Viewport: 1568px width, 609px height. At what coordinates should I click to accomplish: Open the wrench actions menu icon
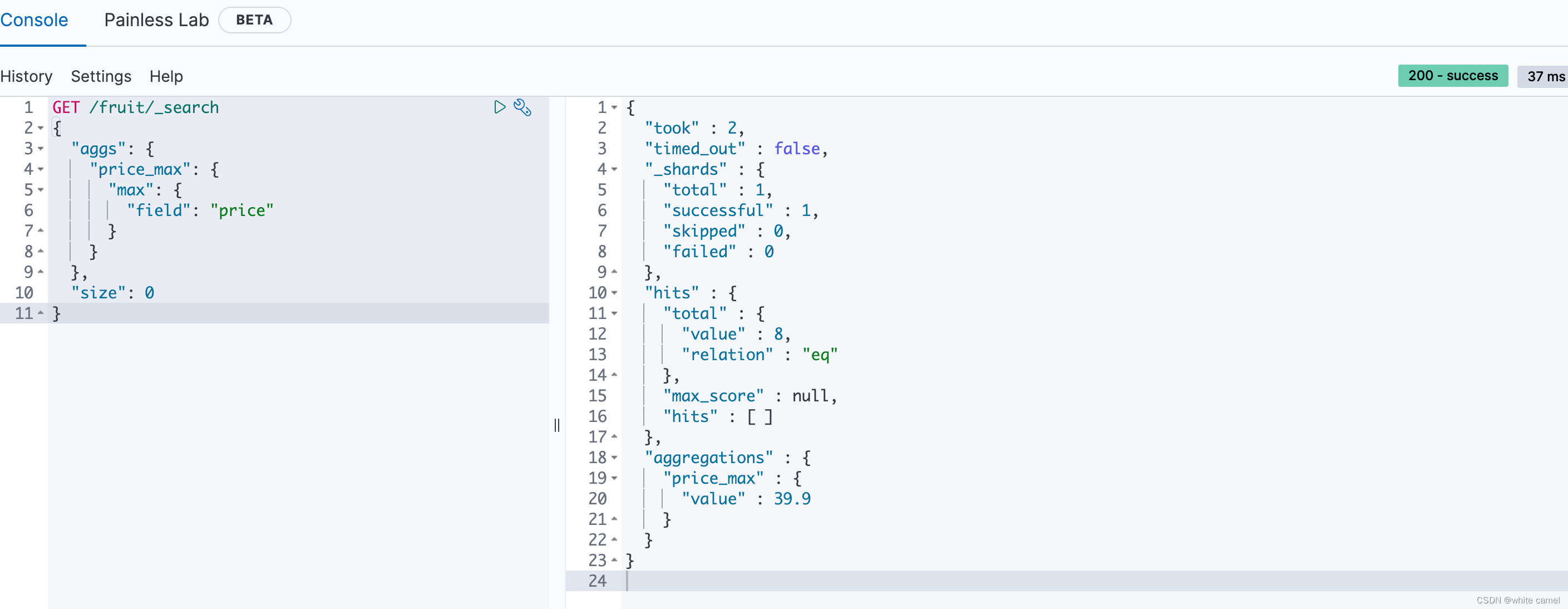[523, 108]
